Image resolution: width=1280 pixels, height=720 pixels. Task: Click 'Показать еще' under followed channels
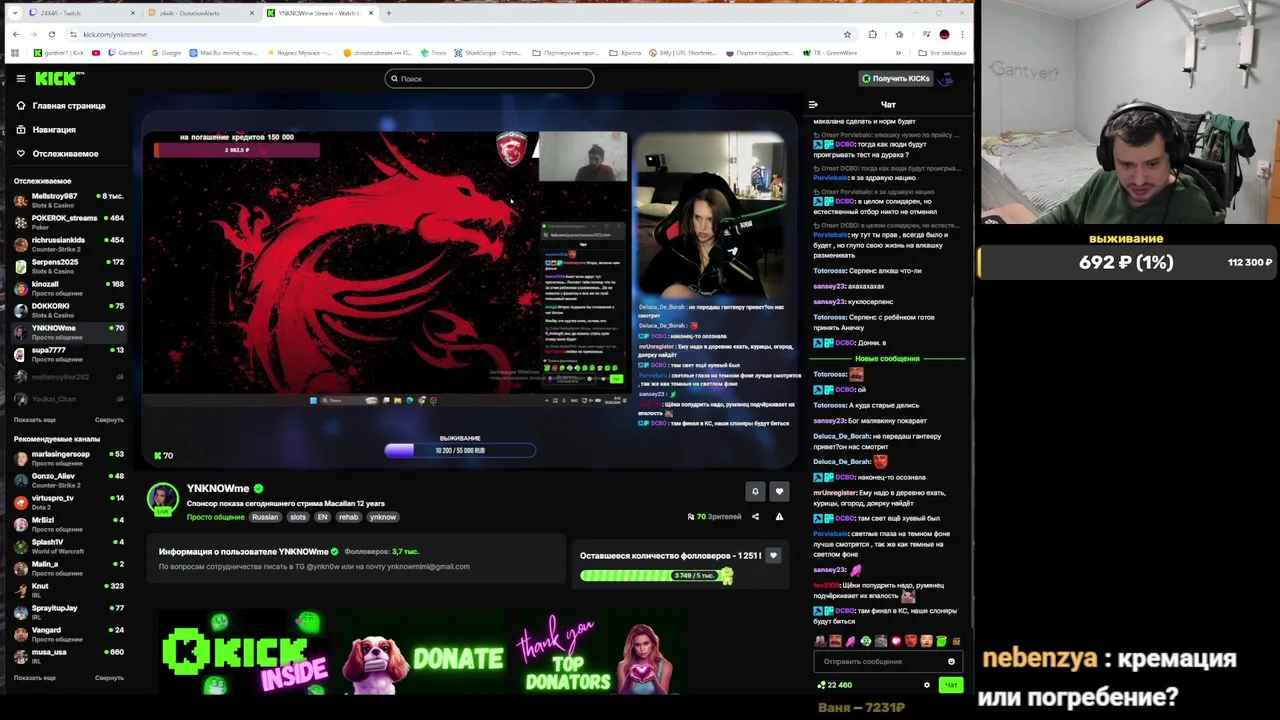tap(35, 420)
